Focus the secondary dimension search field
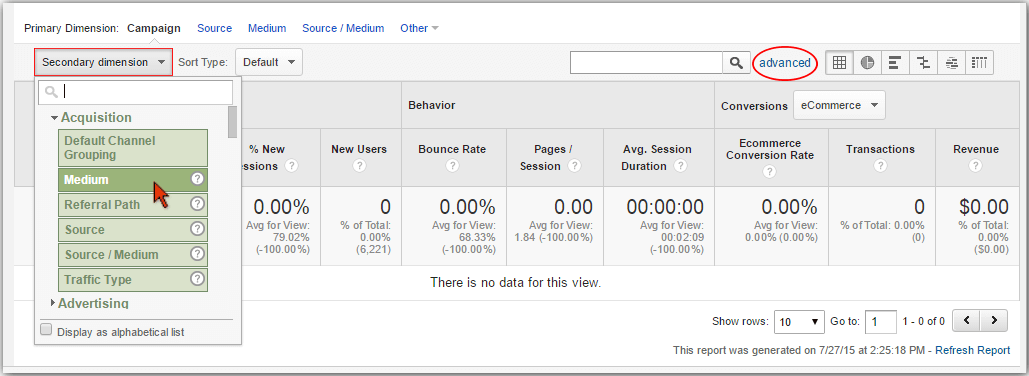The height and width of the screenshot is (376, 1029). point(135,93)
